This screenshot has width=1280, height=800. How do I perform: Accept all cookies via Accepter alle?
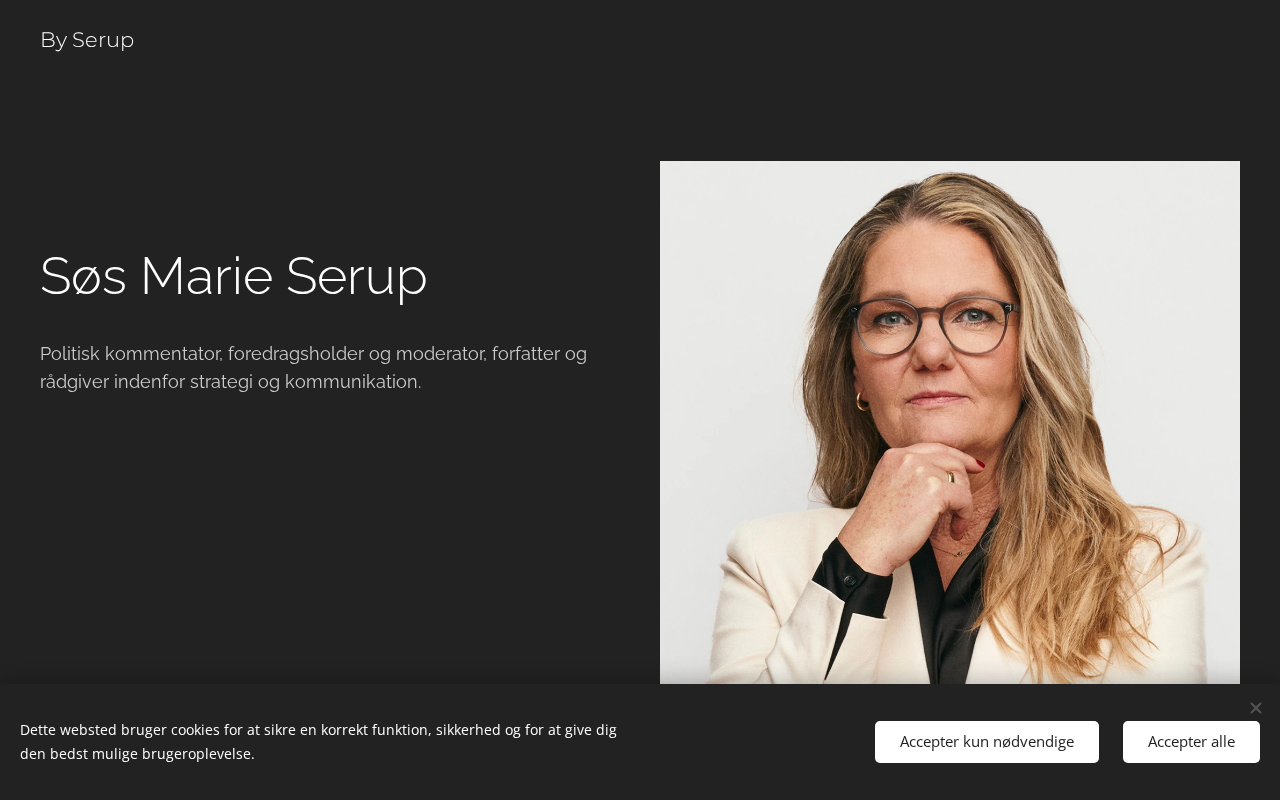(x=1191, y=742)
